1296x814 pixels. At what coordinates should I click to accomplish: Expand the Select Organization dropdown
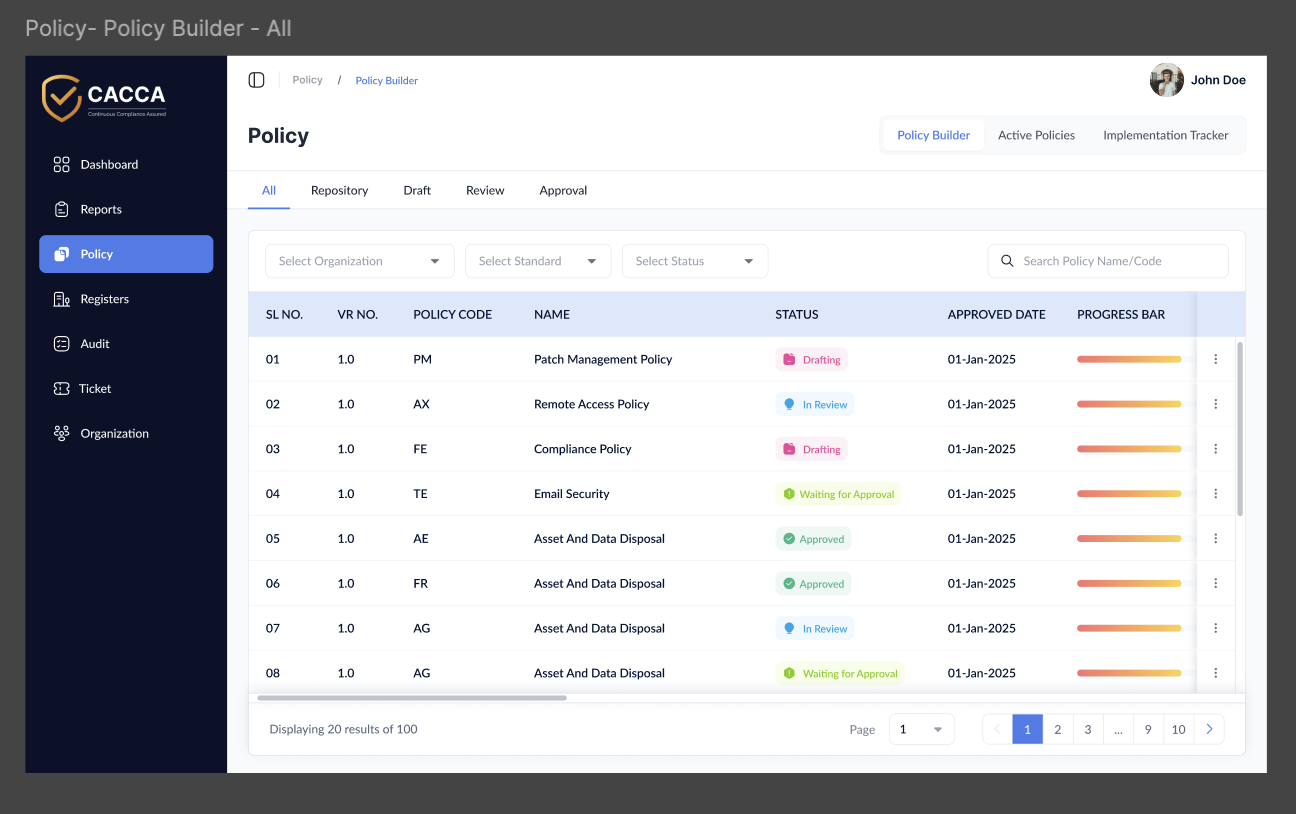click(359, 261)
